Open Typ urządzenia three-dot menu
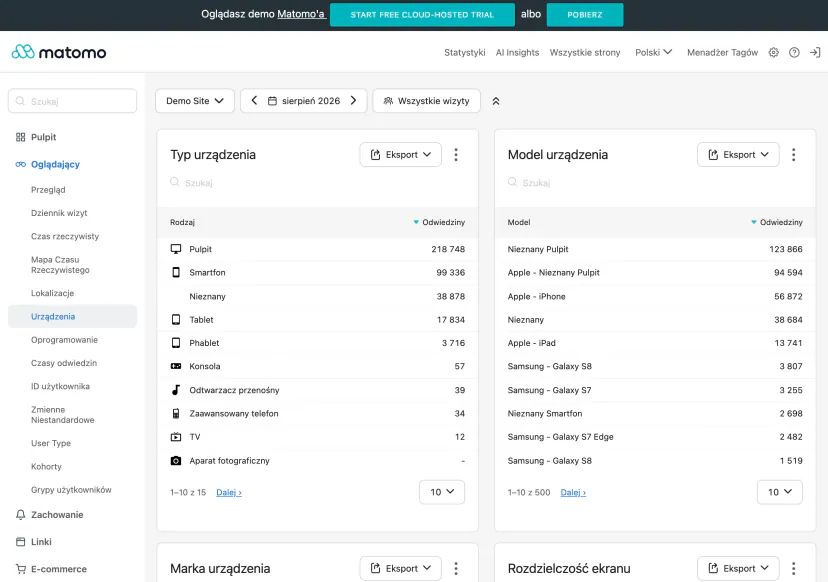 click(456, 155)
